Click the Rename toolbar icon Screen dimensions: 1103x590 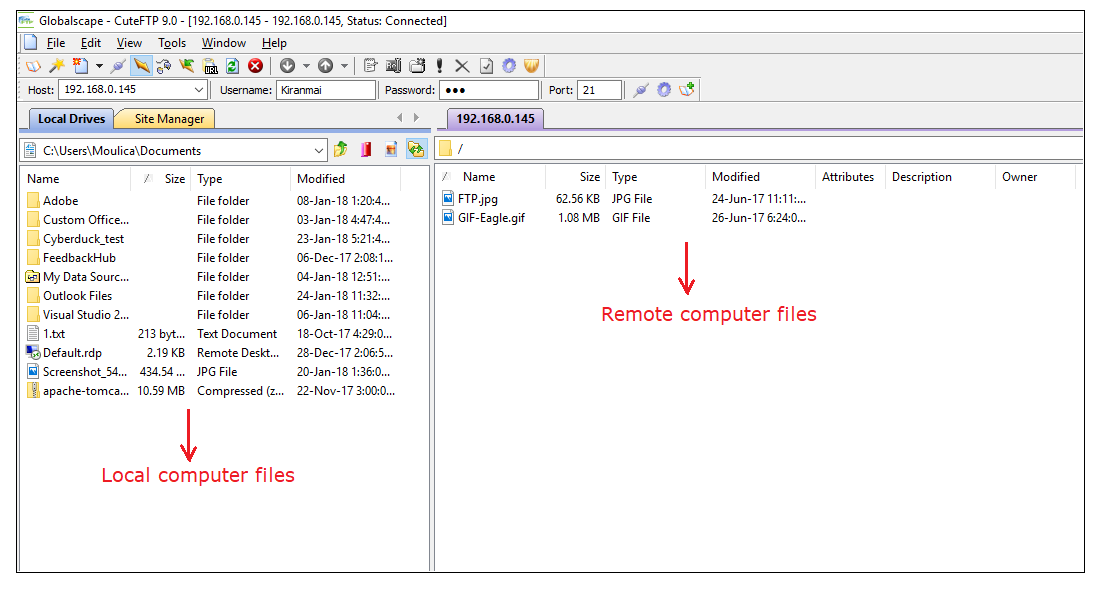coord(394,66)
